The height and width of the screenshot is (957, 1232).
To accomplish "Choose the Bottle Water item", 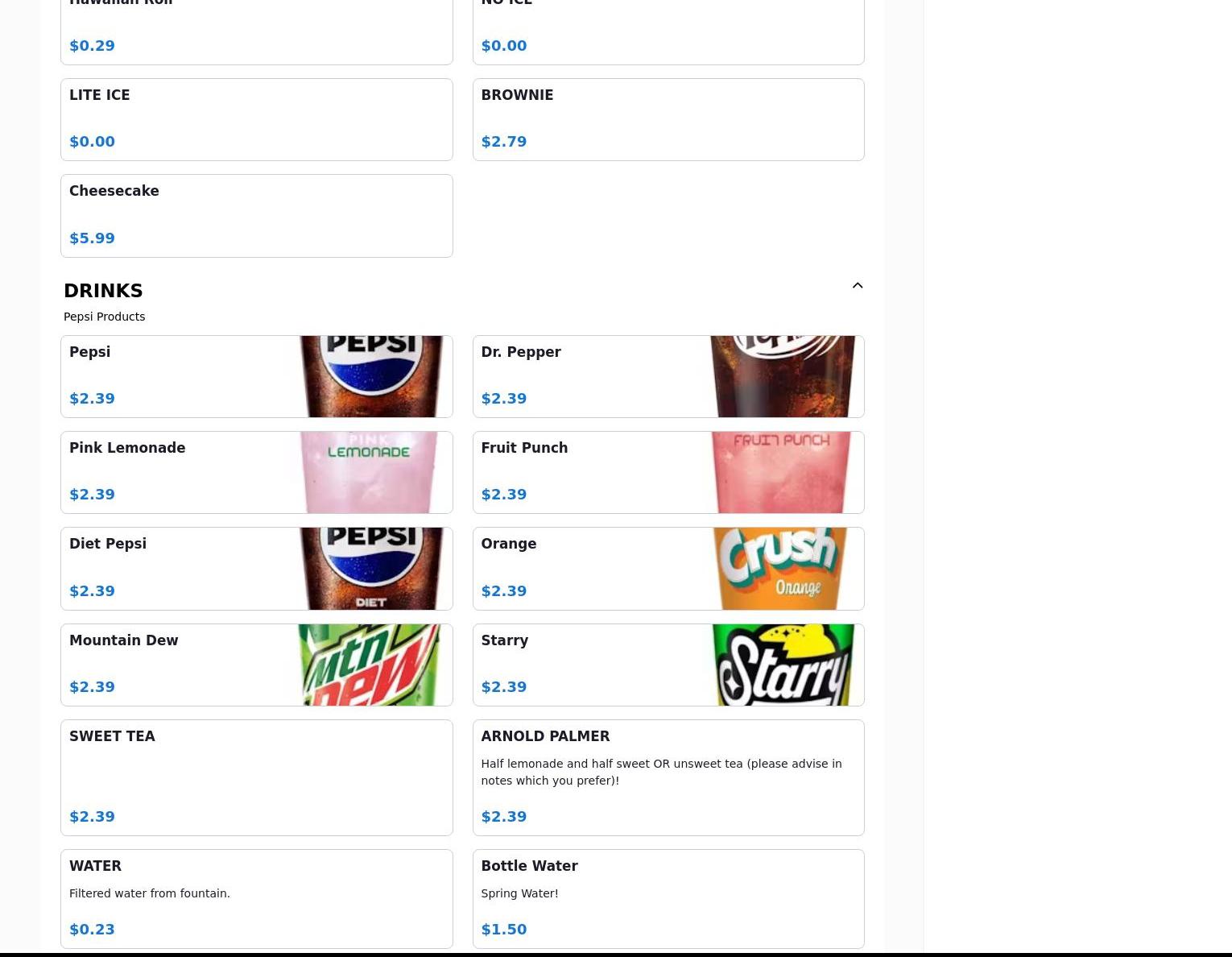I will [x=668, y=899].
